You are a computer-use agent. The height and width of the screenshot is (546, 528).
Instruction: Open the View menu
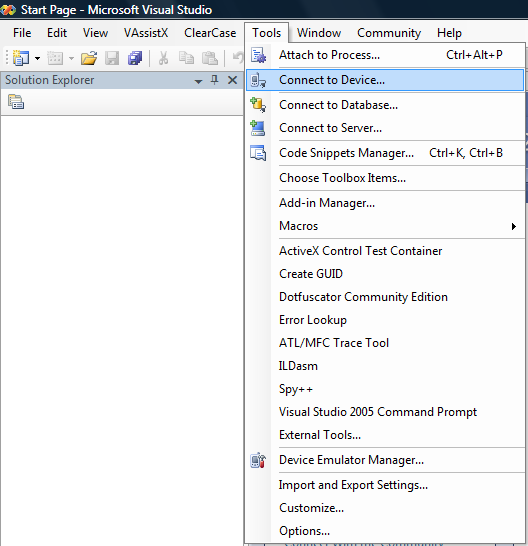pos(95,33)
